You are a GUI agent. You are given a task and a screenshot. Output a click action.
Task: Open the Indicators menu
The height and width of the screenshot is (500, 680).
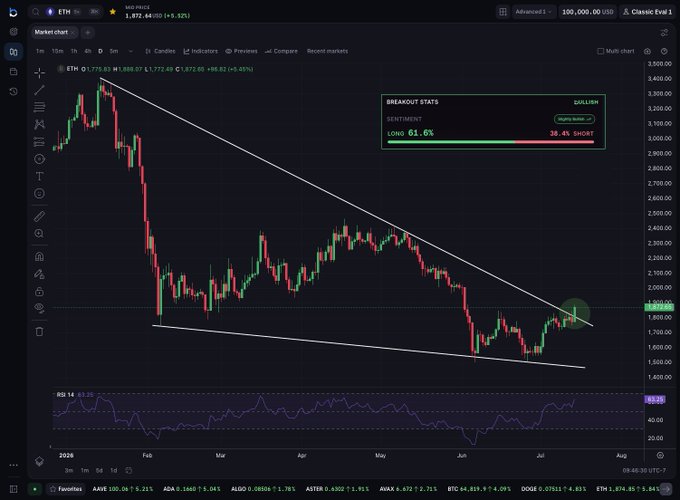pos(200,51)
